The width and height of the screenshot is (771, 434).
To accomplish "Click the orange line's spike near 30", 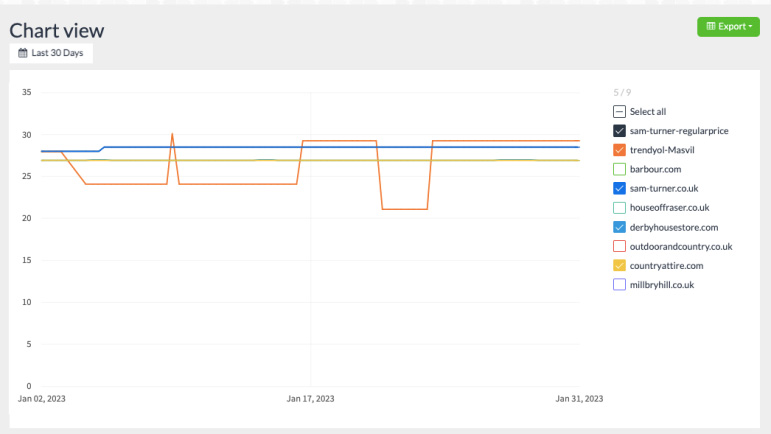I will (172, 135).
